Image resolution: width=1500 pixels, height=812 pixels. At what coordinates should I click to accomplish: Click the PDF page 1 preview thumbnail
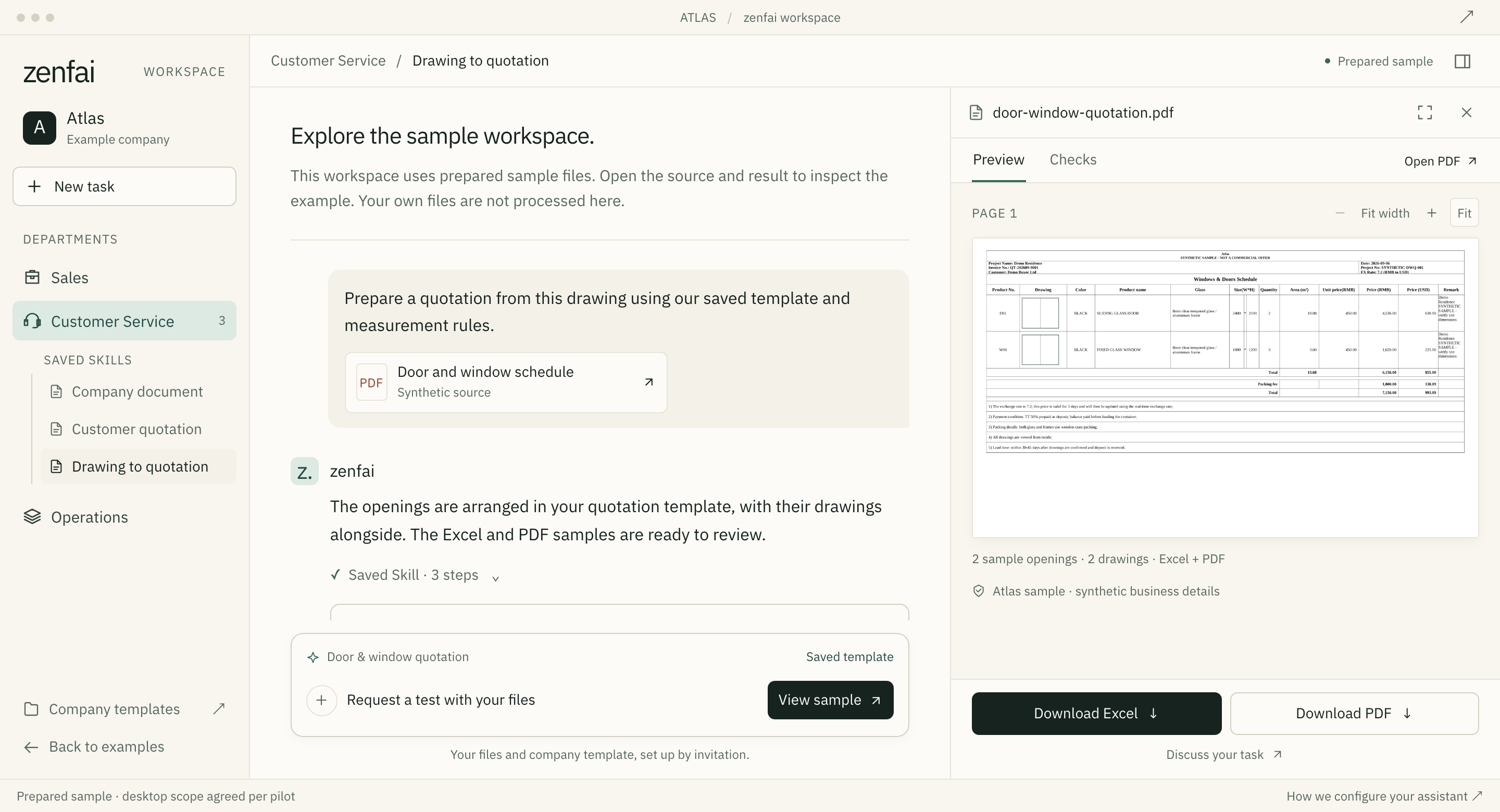pyautogui.click(x=1224, y=388)
